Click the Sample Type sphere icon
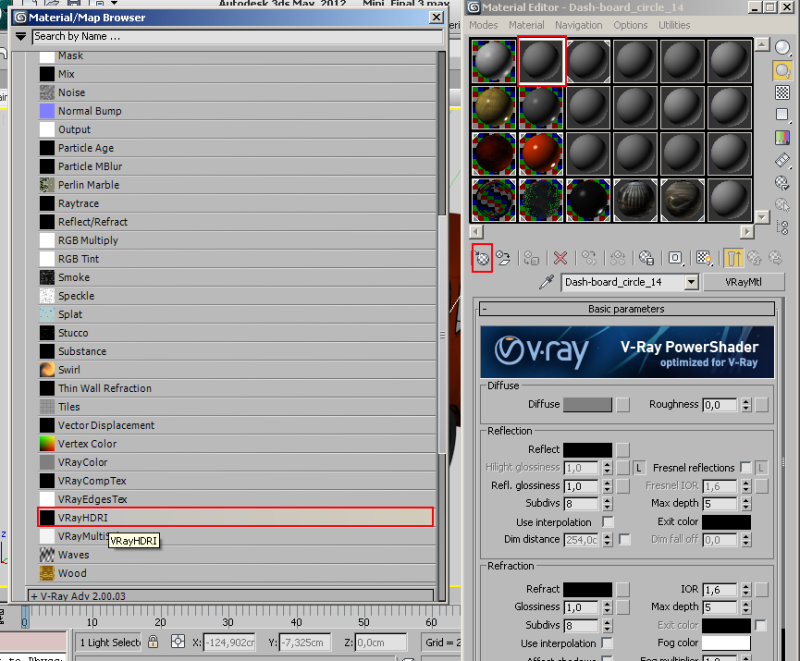Viewport: 800px width, 661px height. click(782, 47)
